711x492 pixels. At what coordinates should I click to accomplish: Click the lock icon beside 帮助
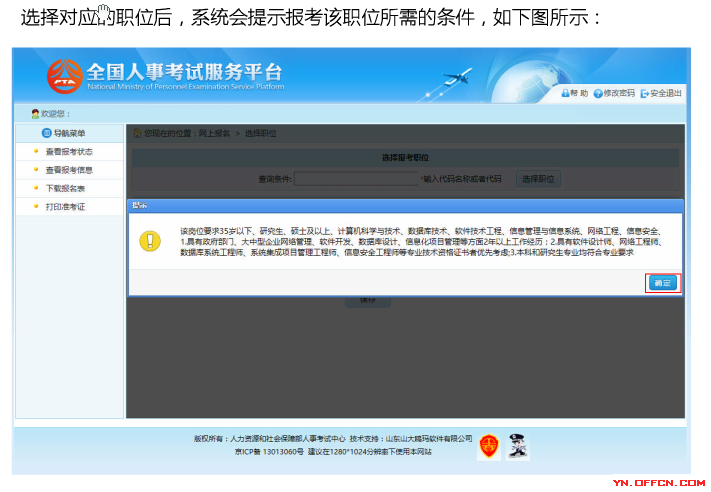[x=565, y=93]
